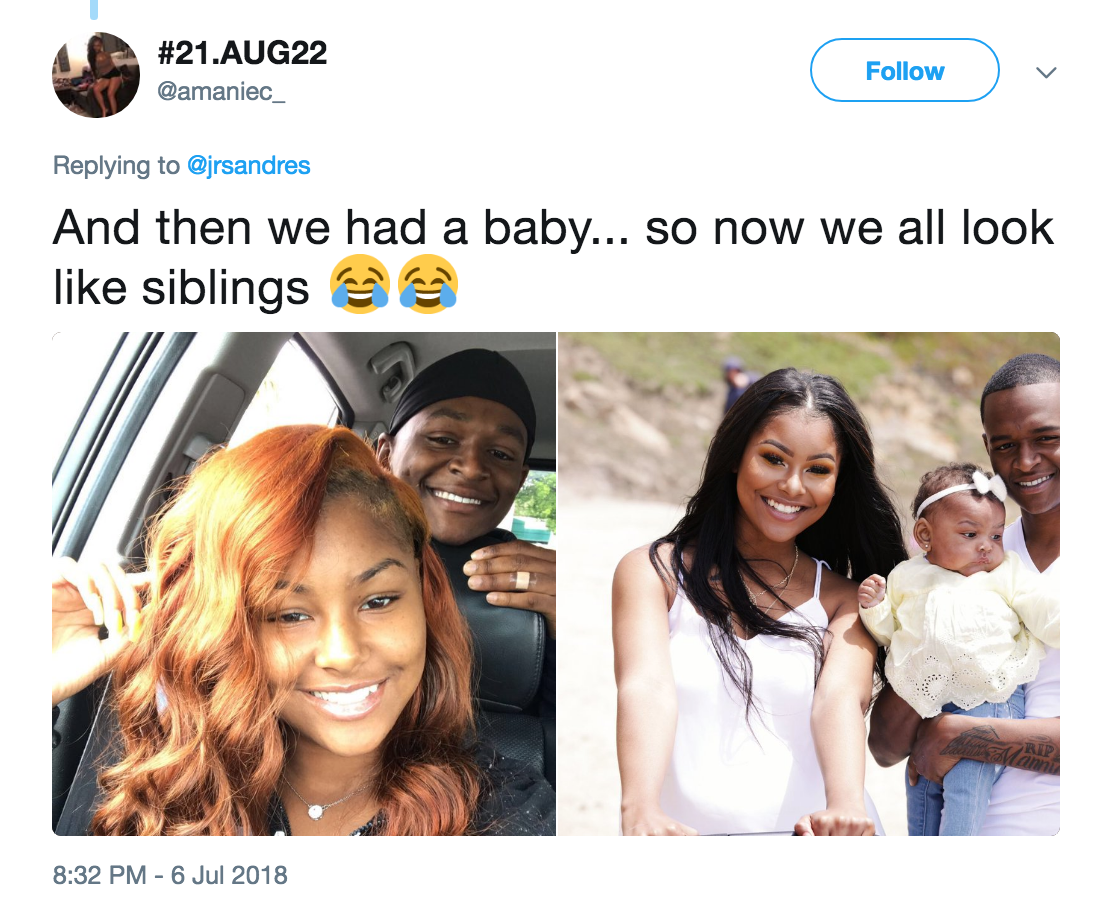Click the second laughing-crying emoji
The height and width of the screenshot is (902, 1112).
pos(428,284)
